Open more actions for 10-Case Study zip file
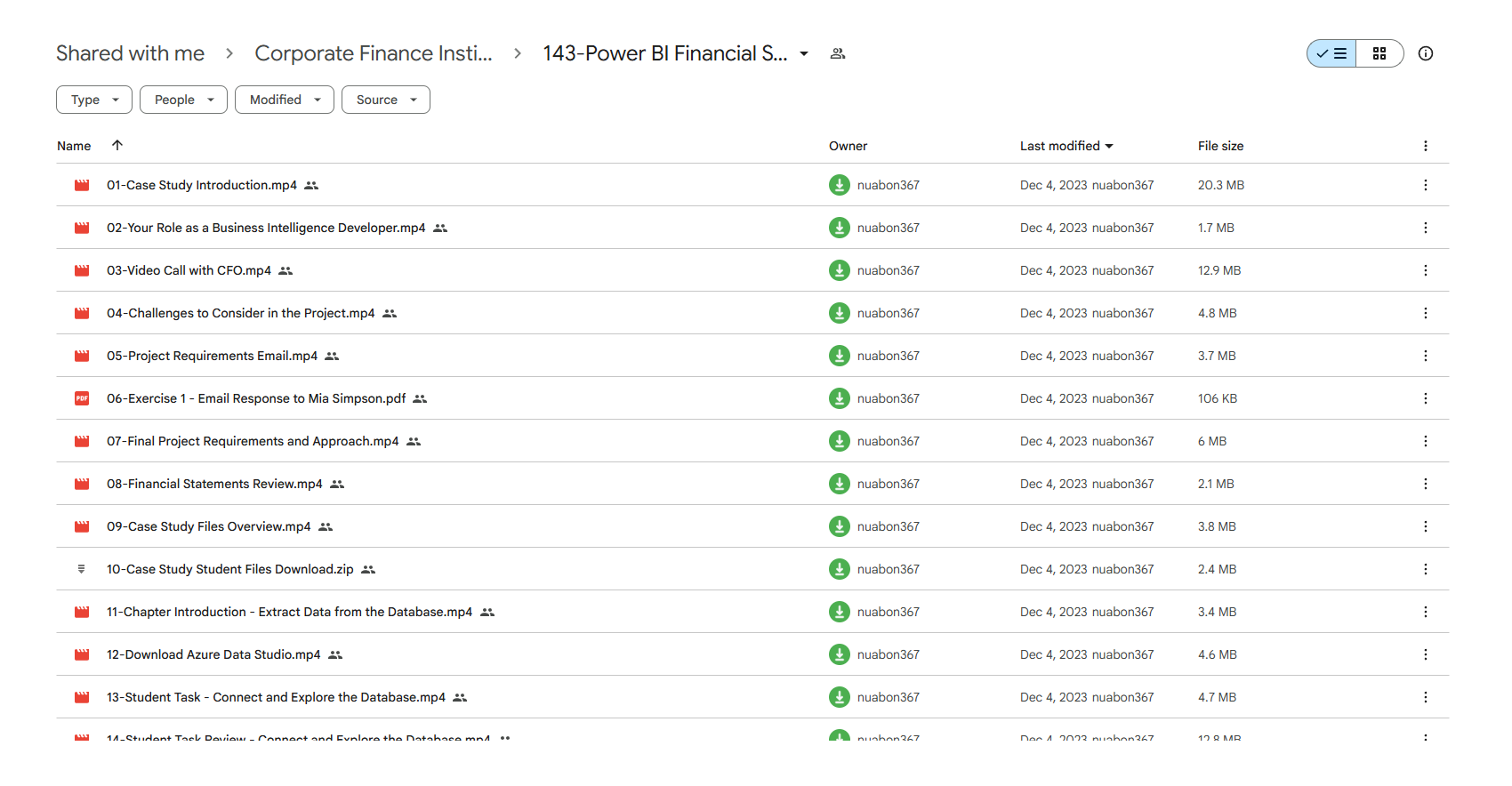 [x=1426, y=569]
